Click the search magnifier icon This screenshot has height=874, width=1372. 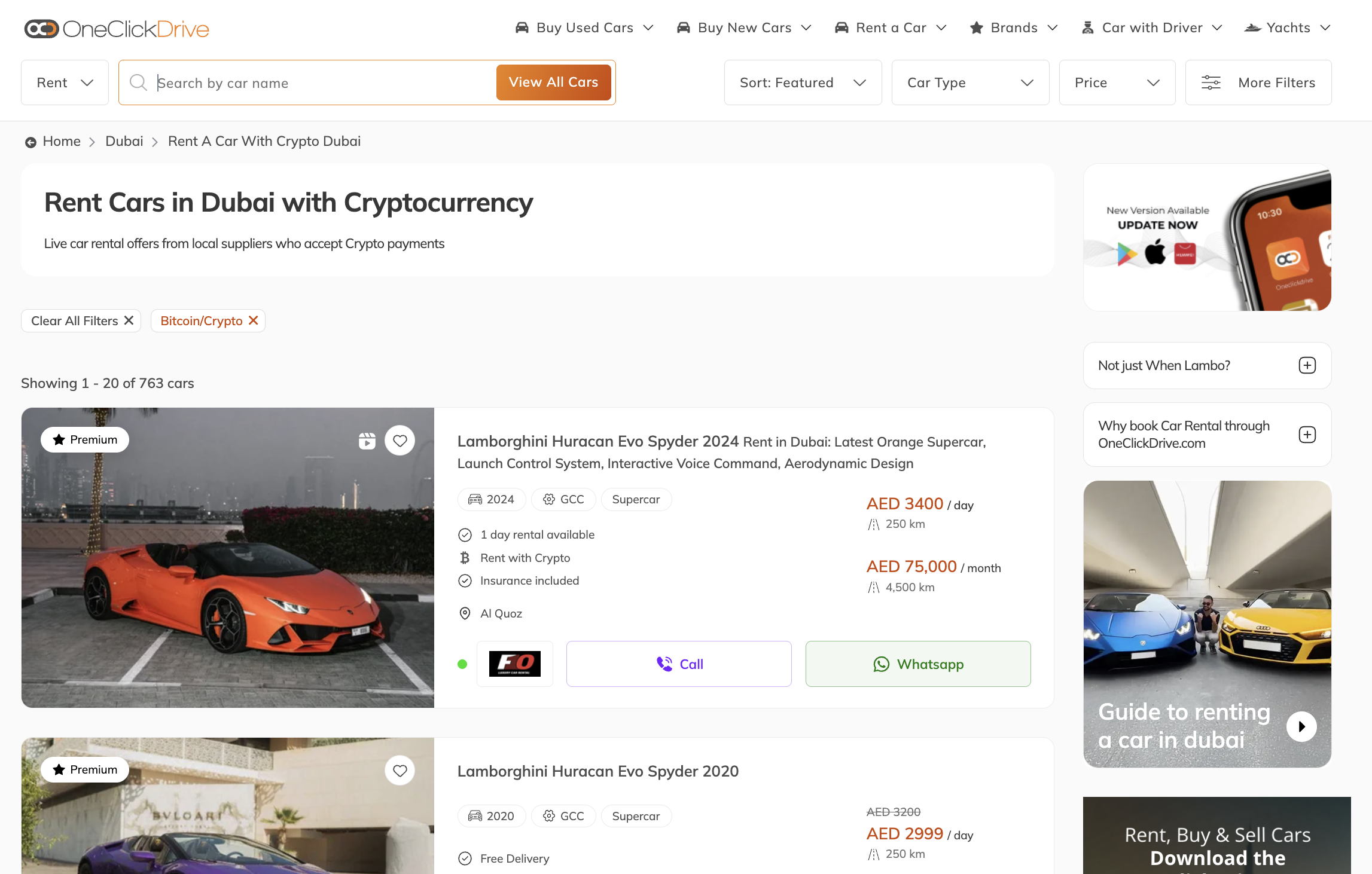point(138,82)
